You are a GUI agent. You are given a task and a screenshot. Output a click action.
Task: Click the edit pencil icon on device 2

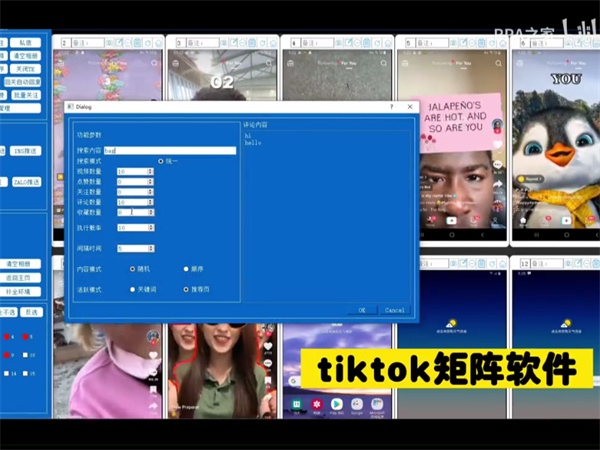point(119,42)
